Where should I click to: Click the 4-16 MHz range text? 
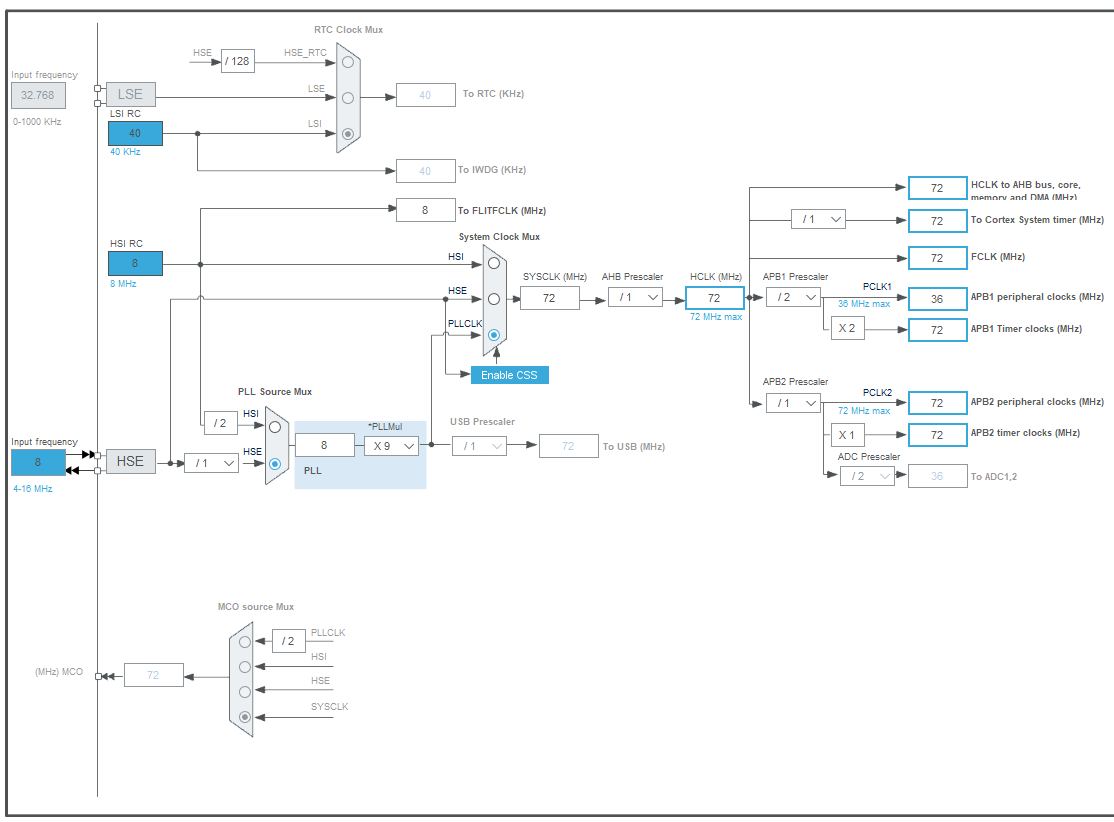click(33, 489)
